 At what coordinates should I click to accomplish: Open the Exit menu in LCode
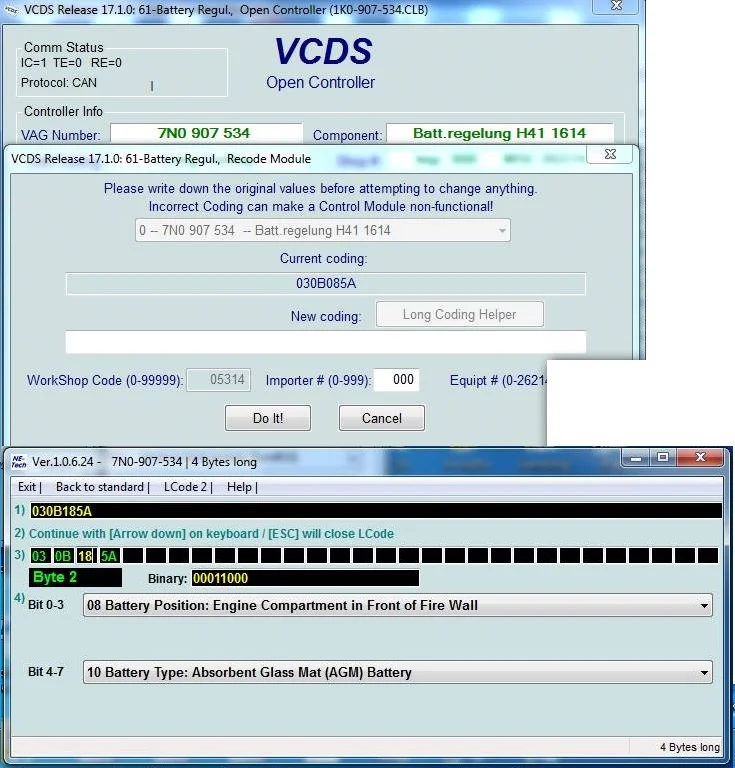tap(27, 487)
